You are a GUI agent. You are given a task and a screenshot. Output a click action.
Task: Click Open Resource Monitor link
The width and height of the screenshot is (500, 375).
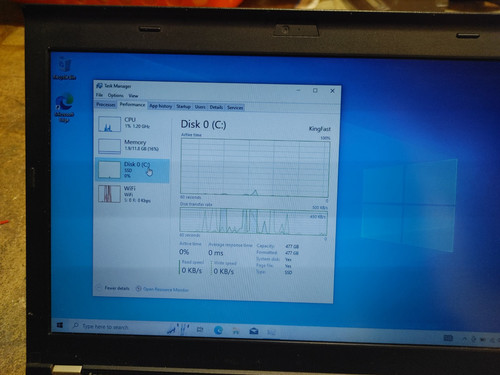163,289
